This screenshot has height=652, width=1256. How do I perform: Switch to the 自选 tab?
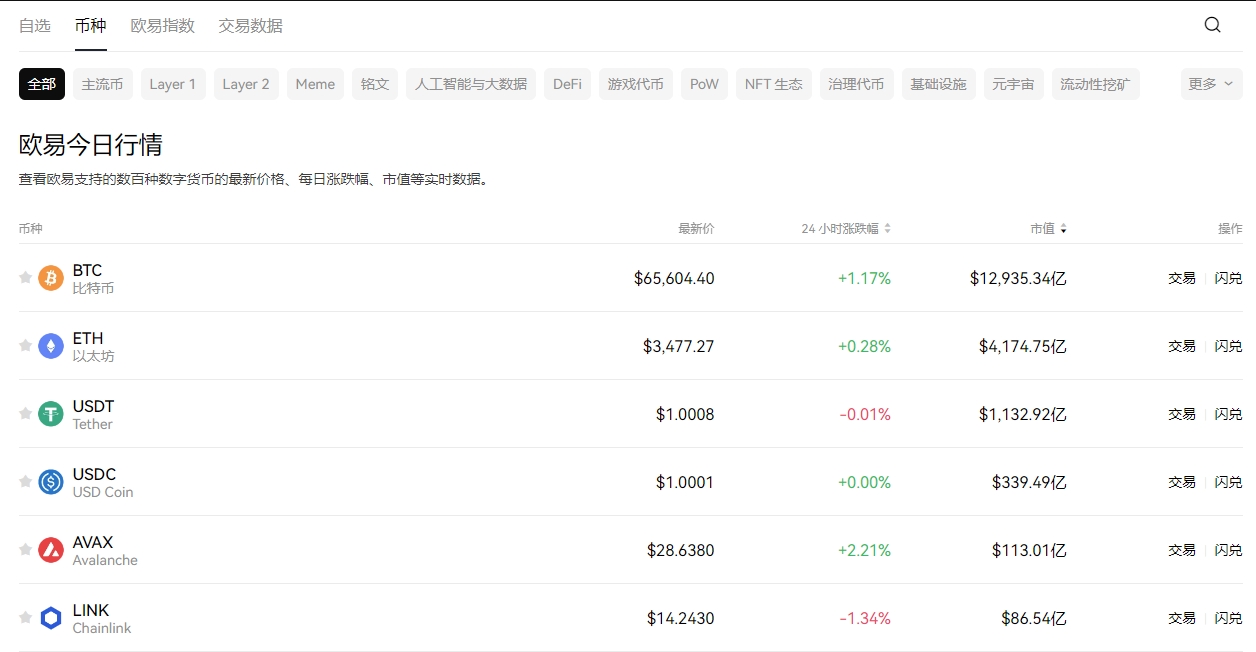click(35, 26)
